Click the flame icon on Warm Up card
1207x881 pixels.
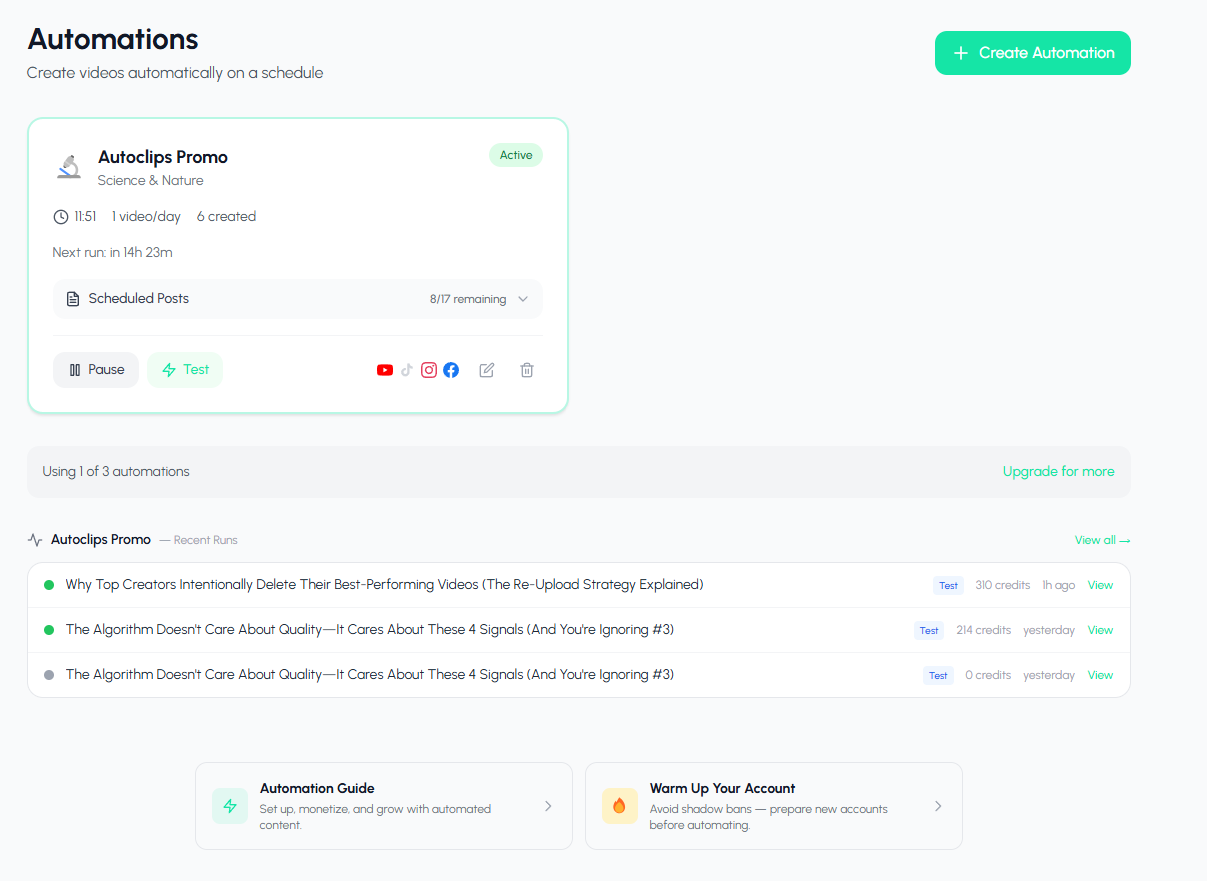point(619,806)
